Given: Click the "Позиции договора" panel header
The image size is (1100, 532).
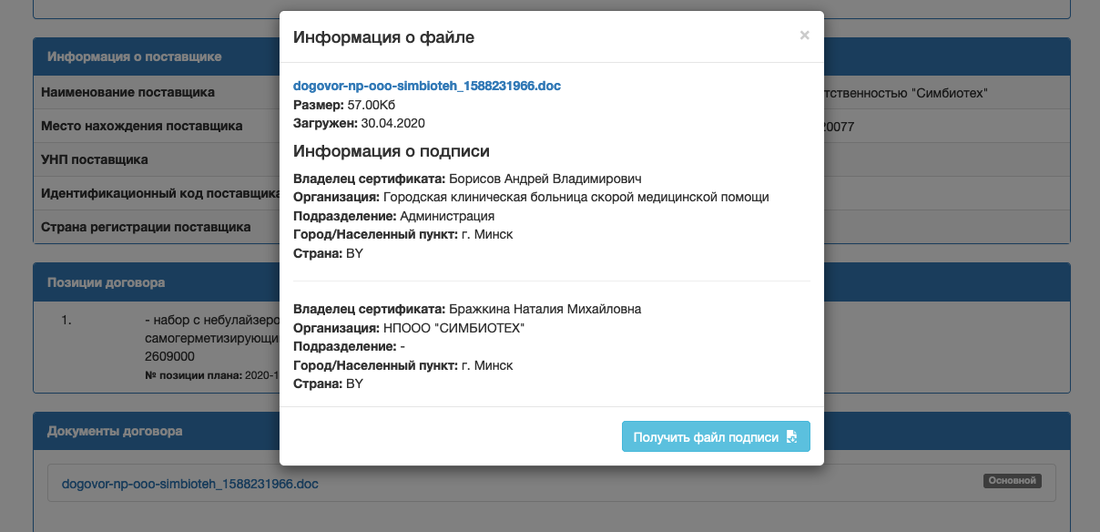Looking at the screenshot, I should click(x=106, y=282).
